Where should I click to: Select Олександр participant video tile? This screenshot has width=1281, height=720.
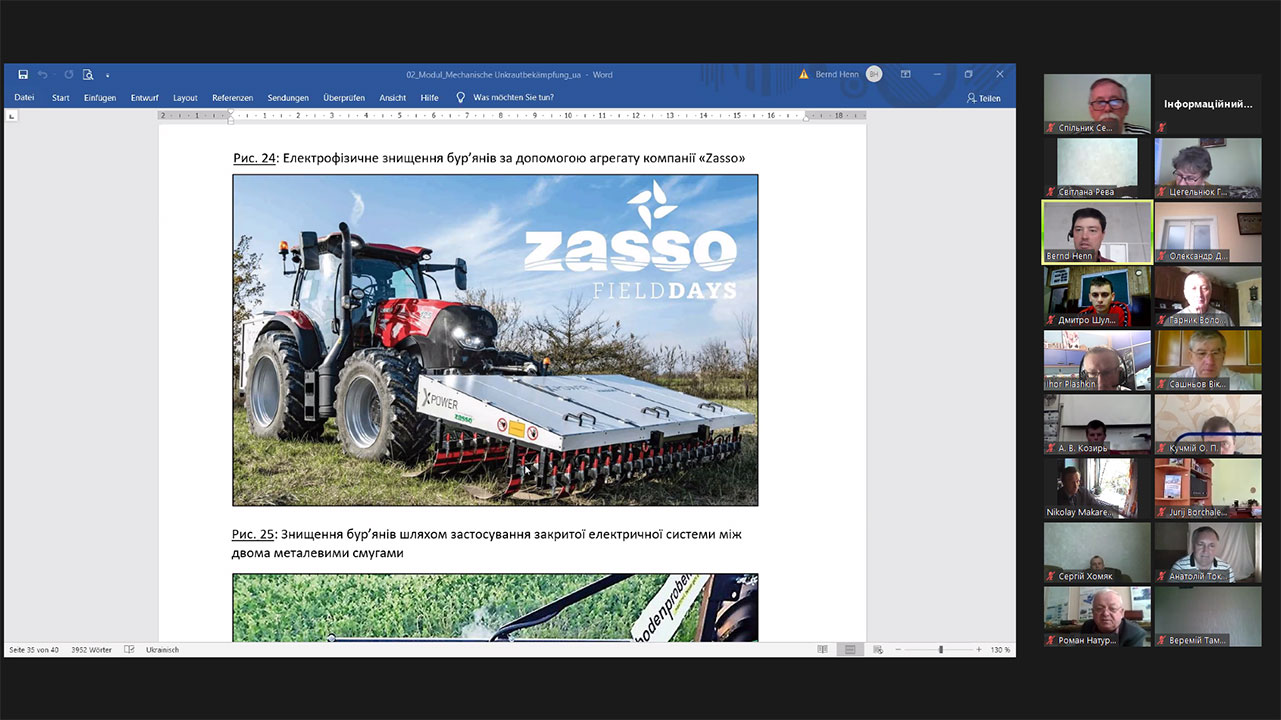1208,232
